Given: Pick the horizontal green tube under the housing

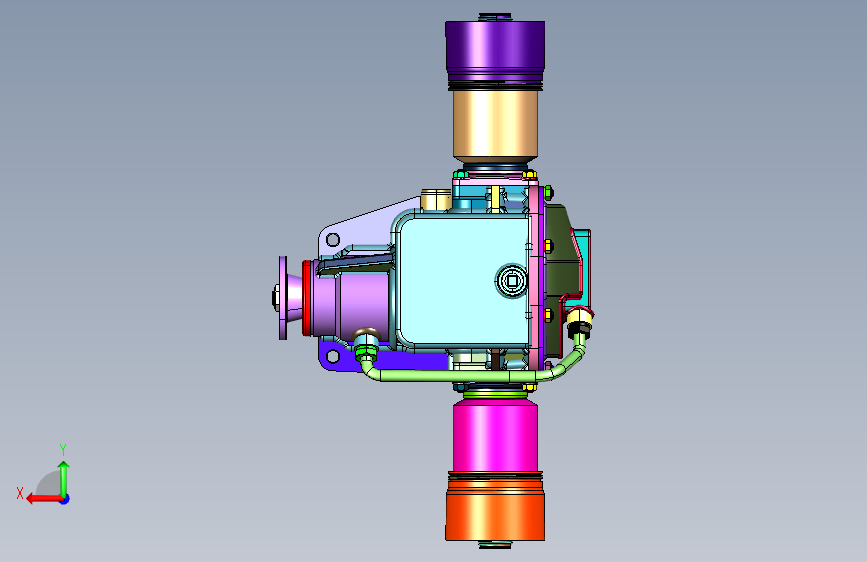Looking at the screenshot, I should (459, 377).
